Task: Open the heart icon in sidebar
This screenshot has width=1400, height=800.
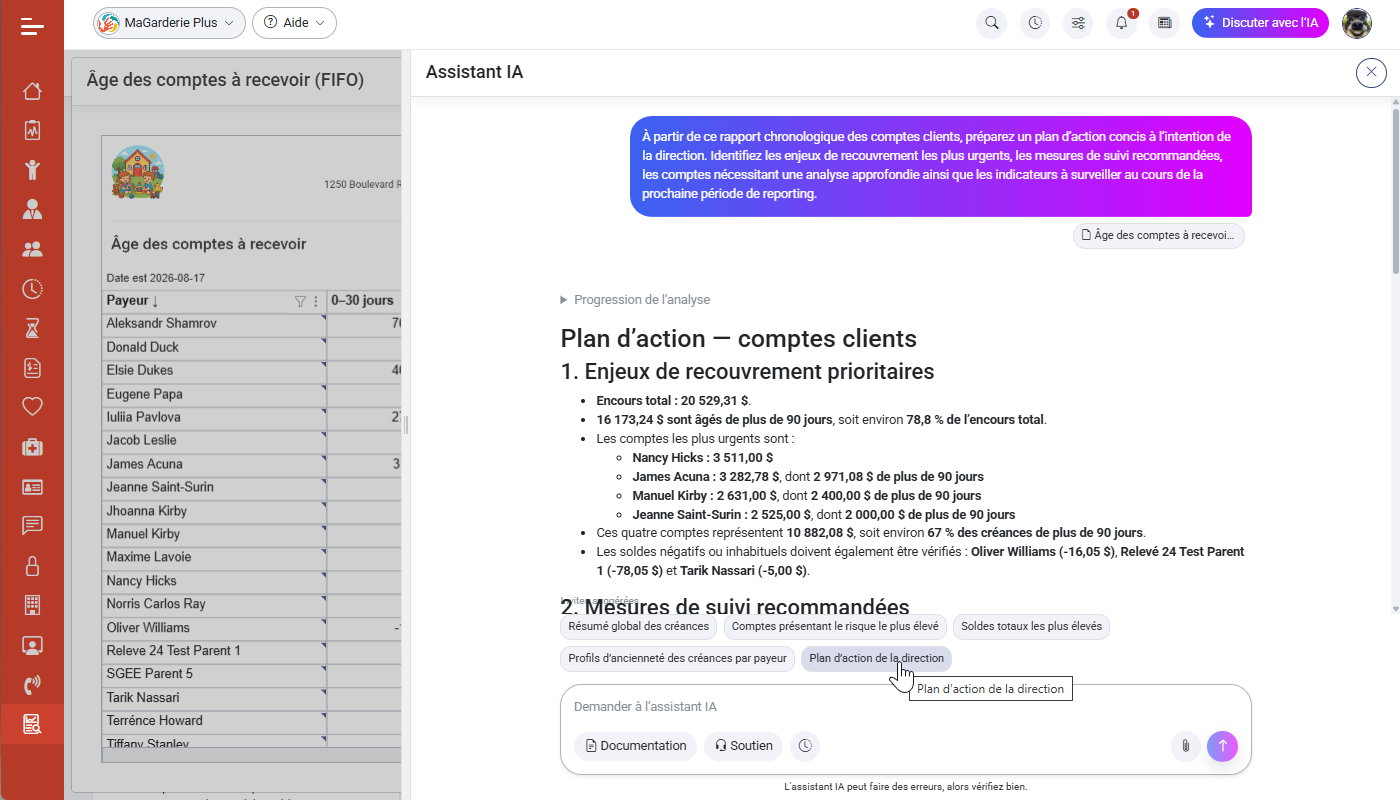Action: coord(32,407)
